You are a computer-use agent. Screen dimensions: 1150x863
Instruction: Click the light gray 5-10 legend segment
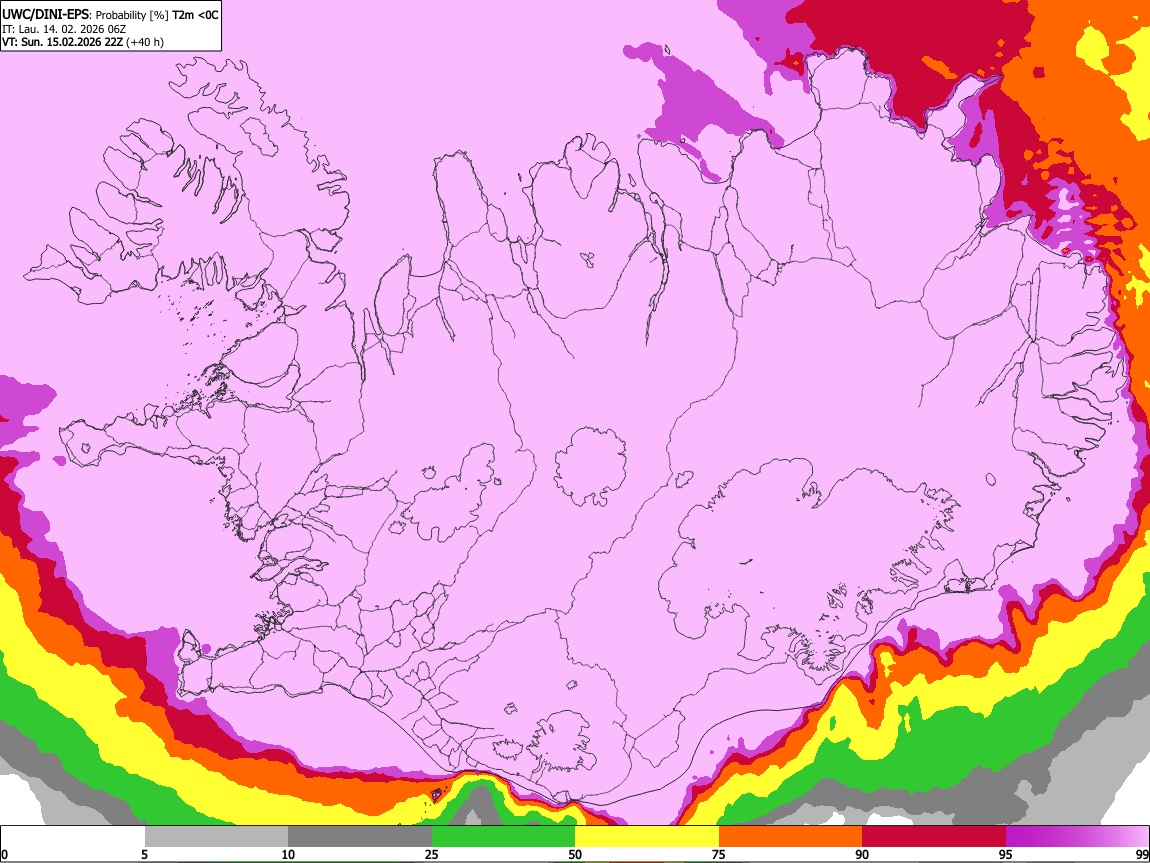216,836
